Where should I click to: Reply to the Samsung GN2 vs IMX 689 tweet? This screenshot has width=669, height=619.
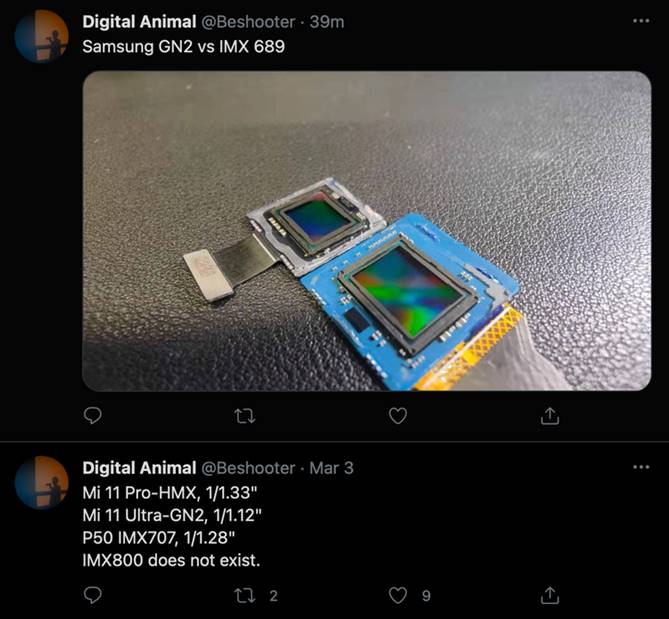[93, 415]
